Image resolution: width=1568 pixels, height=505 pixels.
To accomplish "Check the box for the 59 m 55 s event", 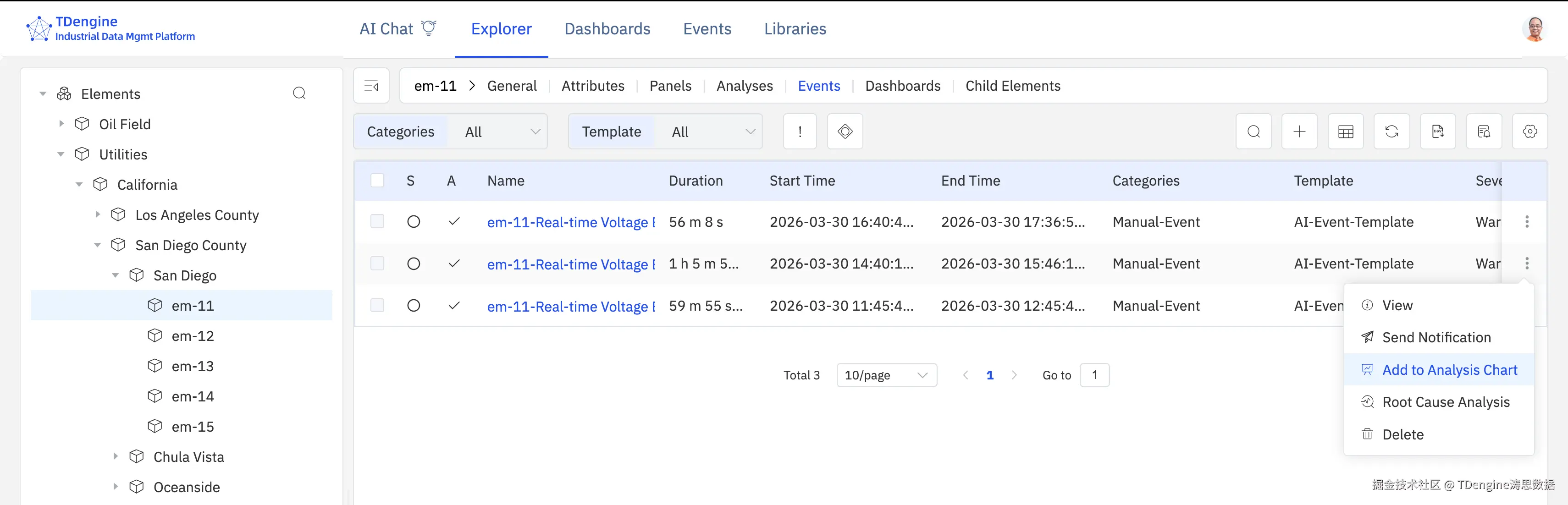I will pos(377,306).
